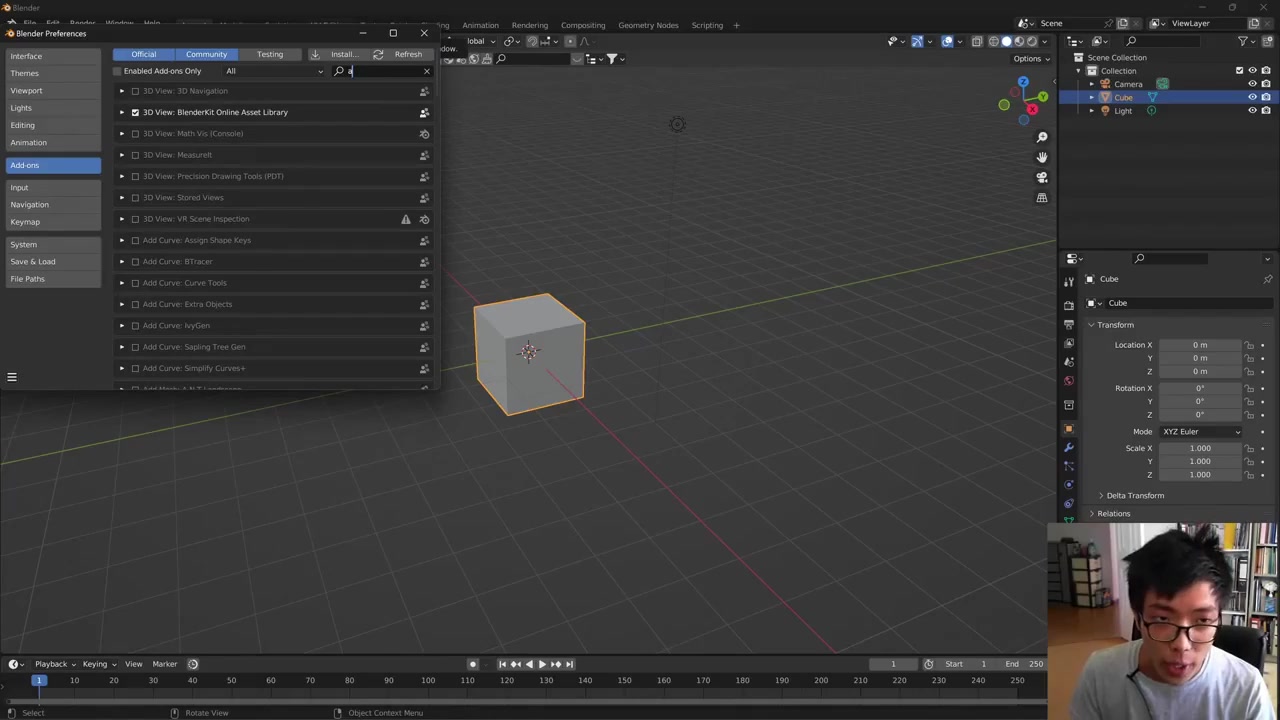The width and height of the screenshot is (1280, 720).
Task: Expand the Add Curve: IvyGen add-on
Action: pos(122,325)
